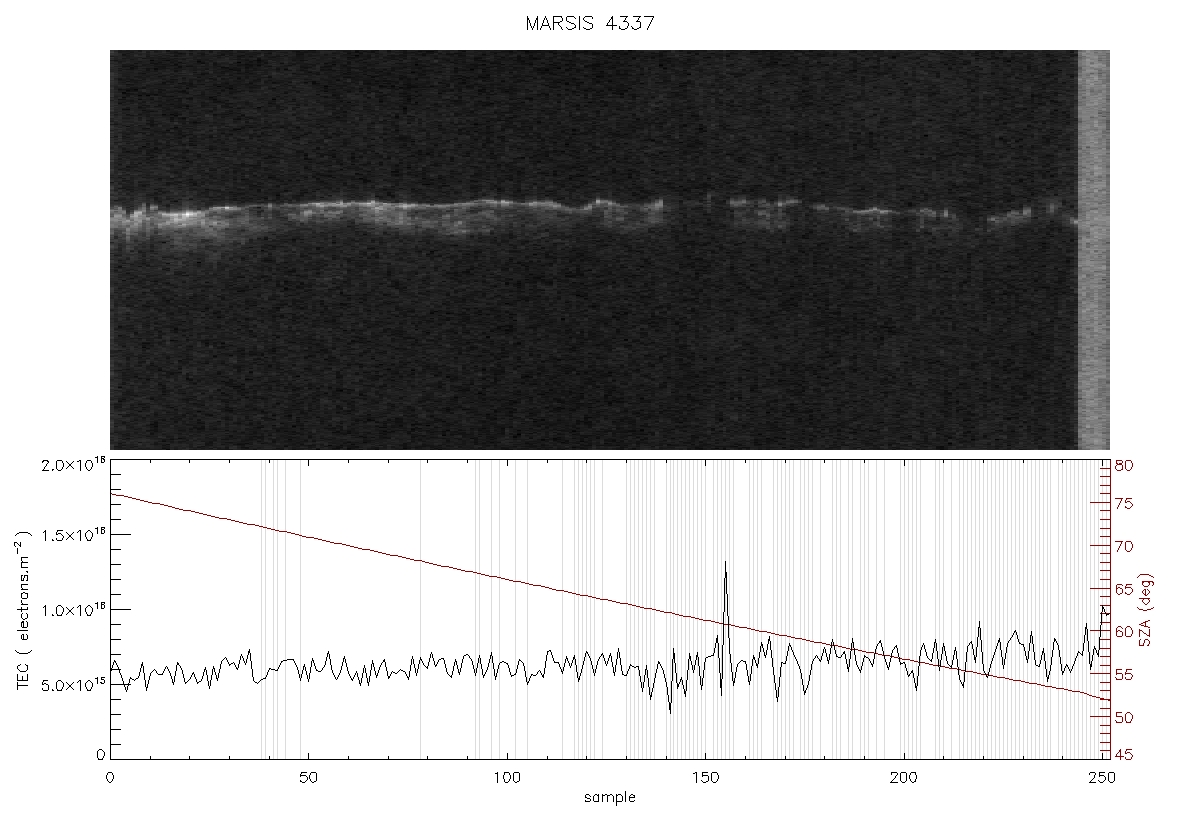Image resolution: width=1180 pixels, height=830 pixels.
Task: Click the MARSIS 4337 plot title
Action: point(590,23)
